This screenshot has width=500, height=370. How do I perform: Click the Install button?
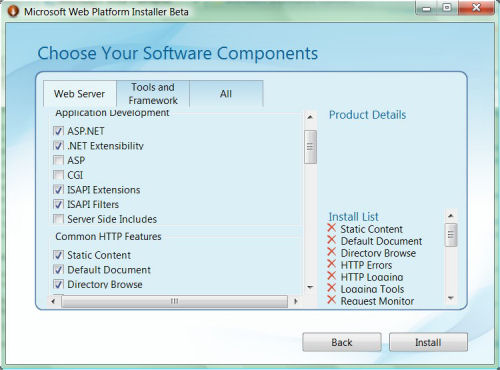click(x=428, y=342)
